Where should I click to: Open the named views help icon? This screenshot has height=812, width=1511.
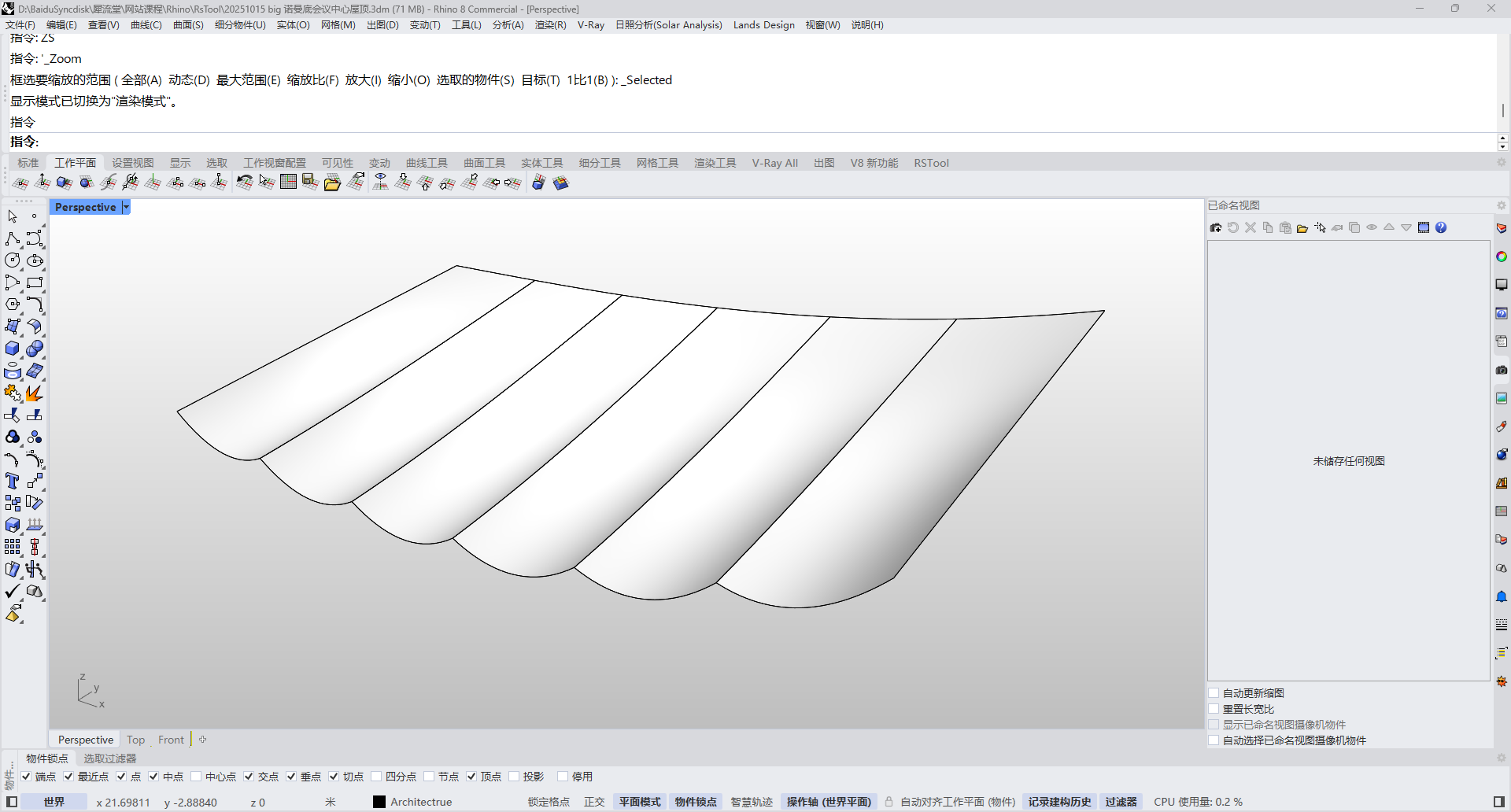click(x=1441, y=228)
